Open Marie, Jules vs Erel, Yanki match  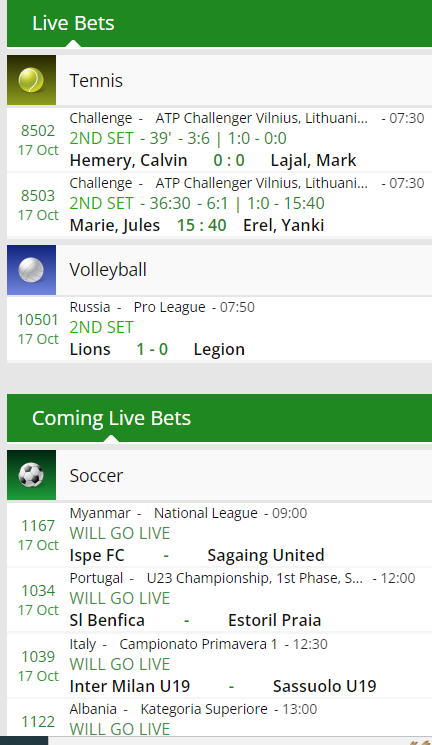pyautogui.click(x=220, y=204)
